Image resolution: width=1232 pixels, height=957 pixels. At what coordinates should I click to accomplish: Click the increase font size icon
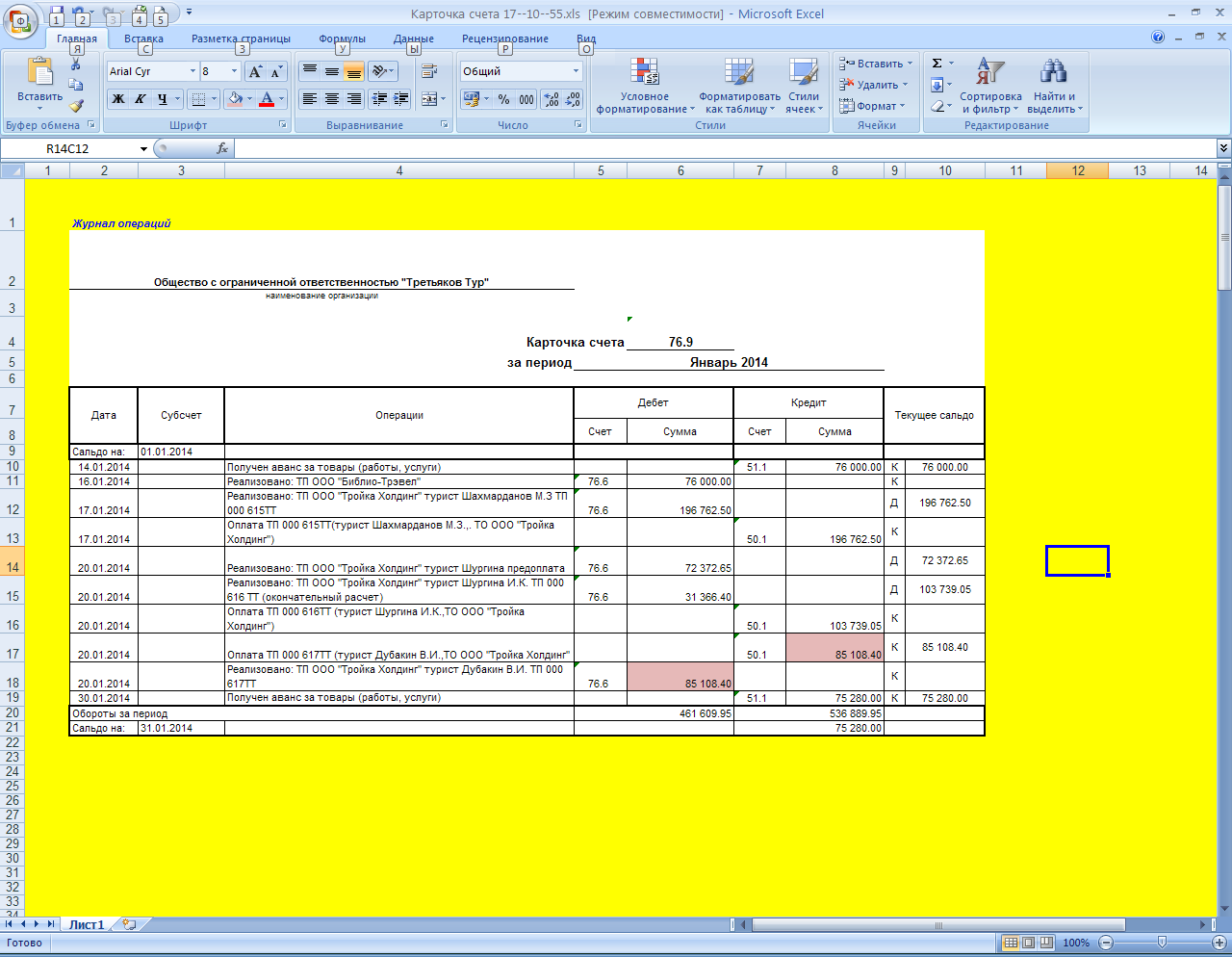[255, 71]
